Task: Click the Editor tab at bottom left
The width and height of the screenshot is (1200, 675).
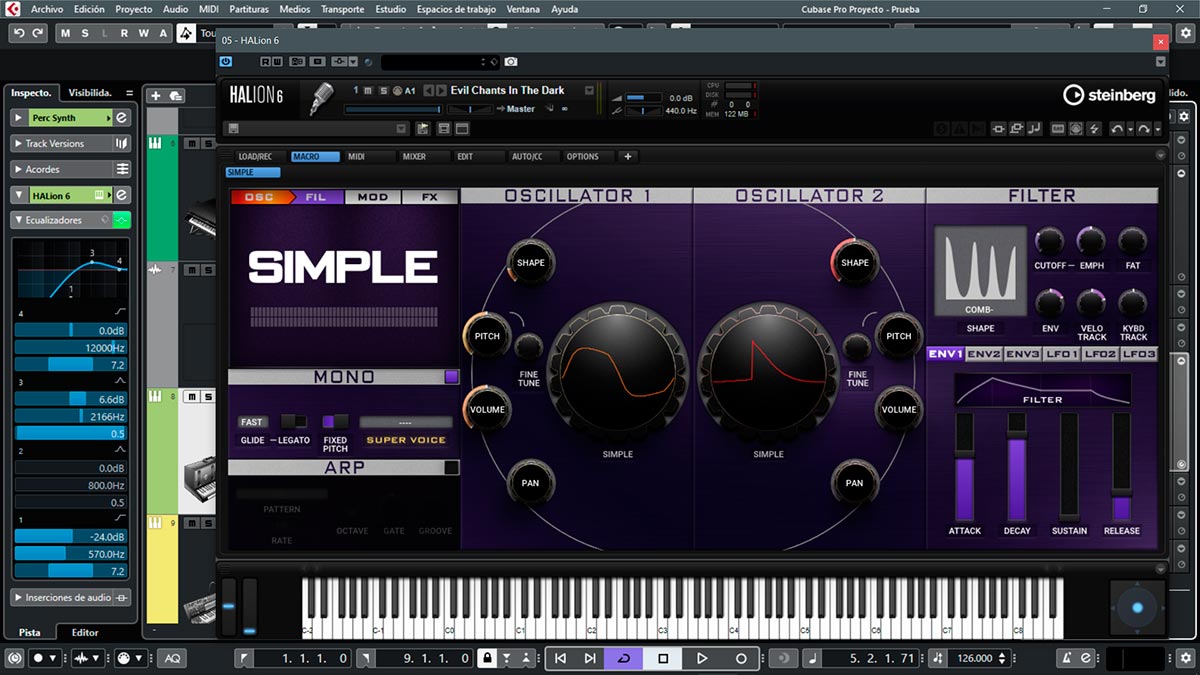Action: [85, 632]
